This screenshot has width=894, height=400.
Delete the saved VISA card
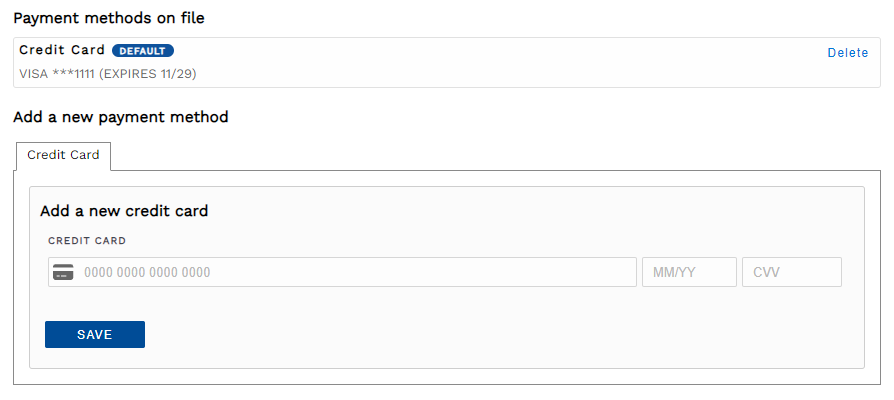pos(847,53)
